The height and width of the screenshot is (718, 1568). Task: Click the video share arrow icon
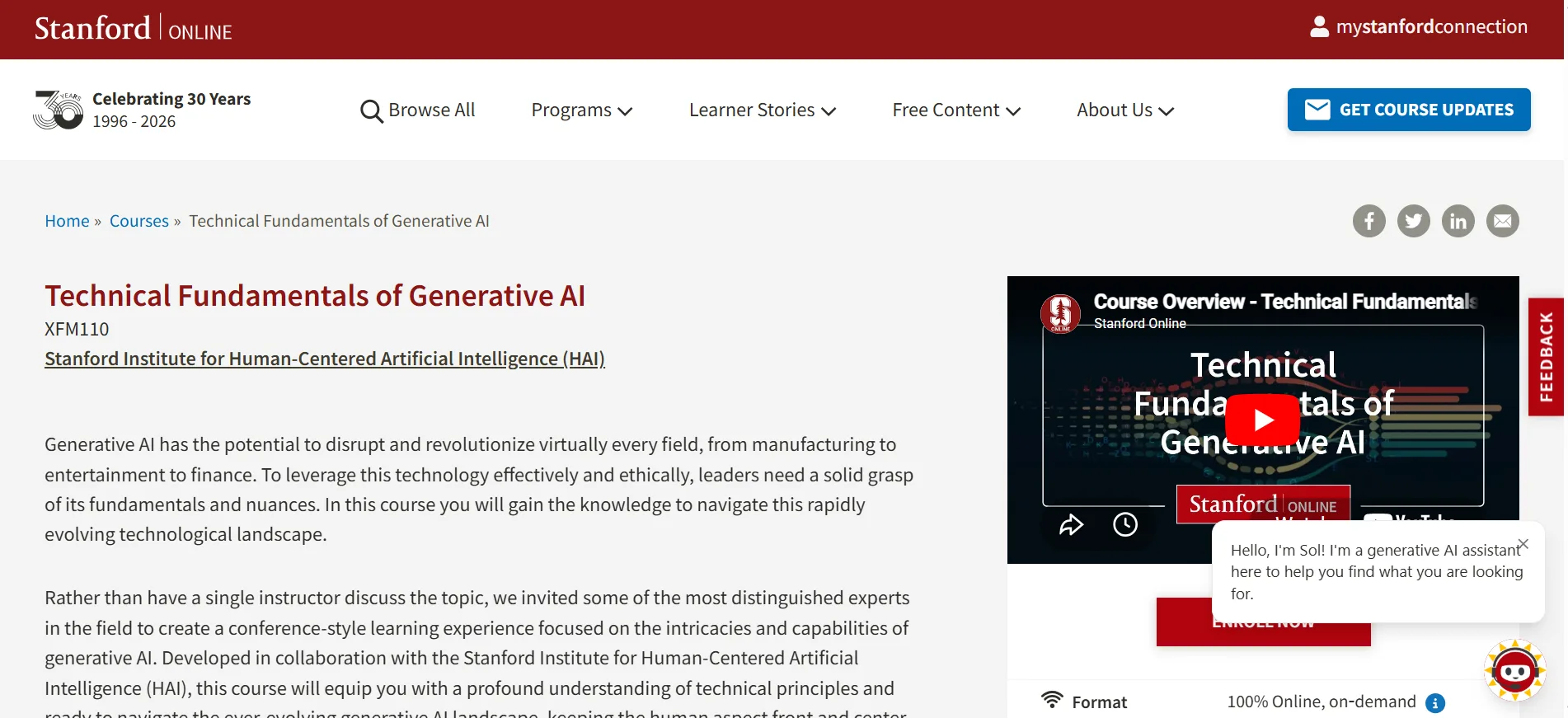pos(1071,524)
